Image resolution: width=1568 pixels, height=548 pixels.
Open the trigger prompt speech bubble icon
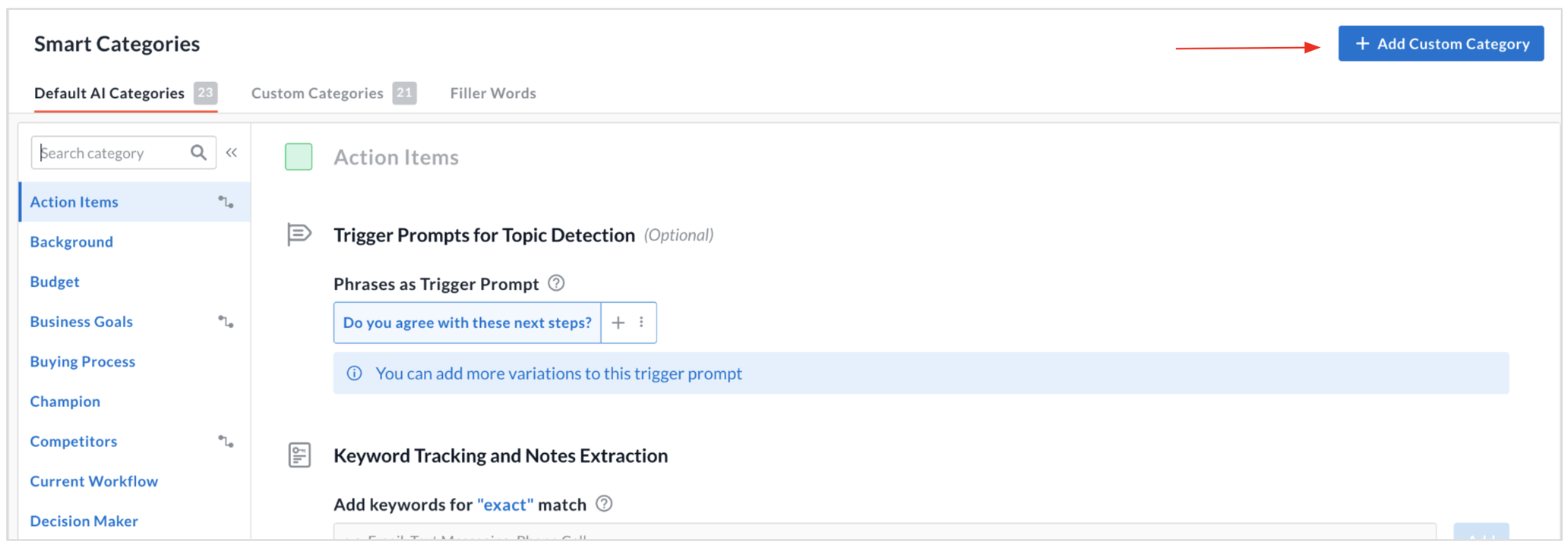coord(299,235)
